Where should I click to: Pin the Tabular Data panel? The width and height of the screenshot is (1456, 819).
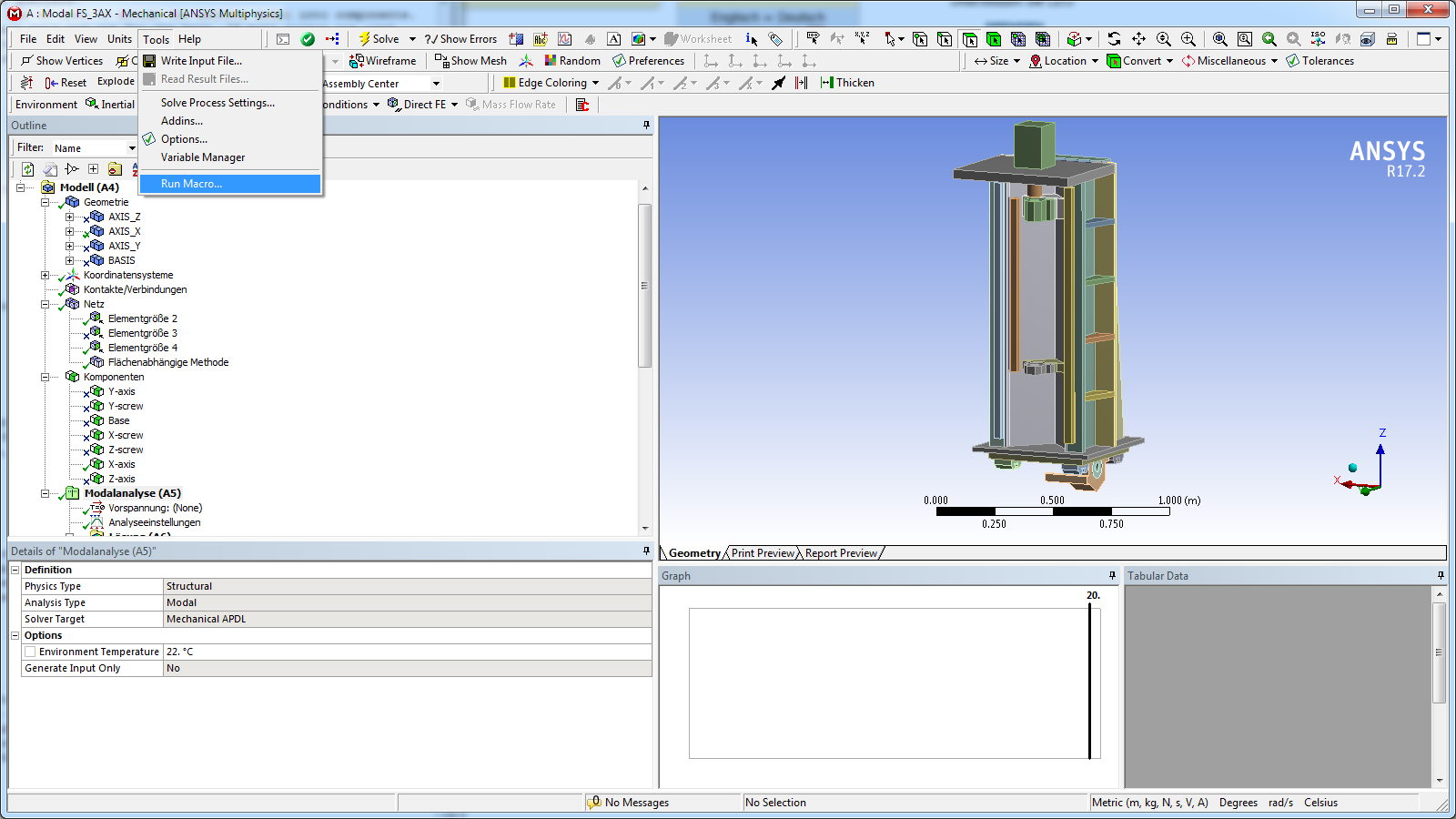pos(1441,576)
